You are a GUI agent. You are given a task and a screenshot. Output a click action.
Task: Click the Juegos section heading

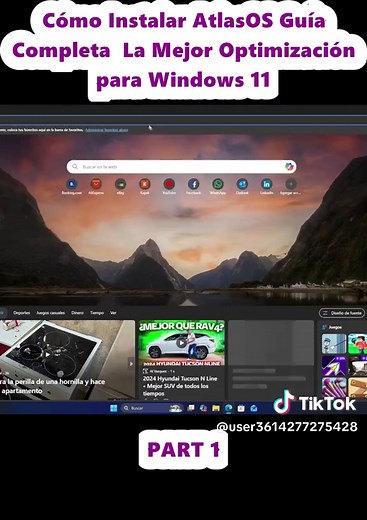coord(335,327)
